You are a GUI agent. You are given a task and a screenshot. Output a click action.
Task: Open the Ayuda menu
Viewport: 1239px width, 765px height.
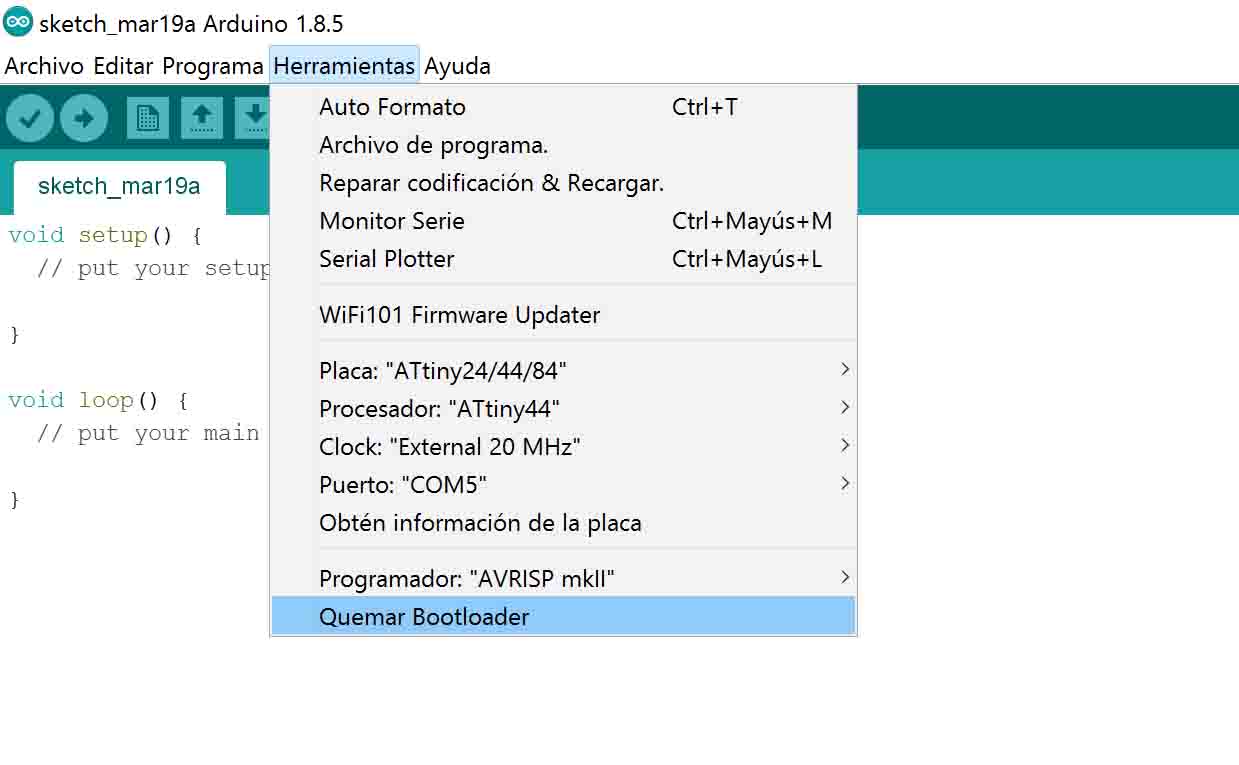click(457, 66)
